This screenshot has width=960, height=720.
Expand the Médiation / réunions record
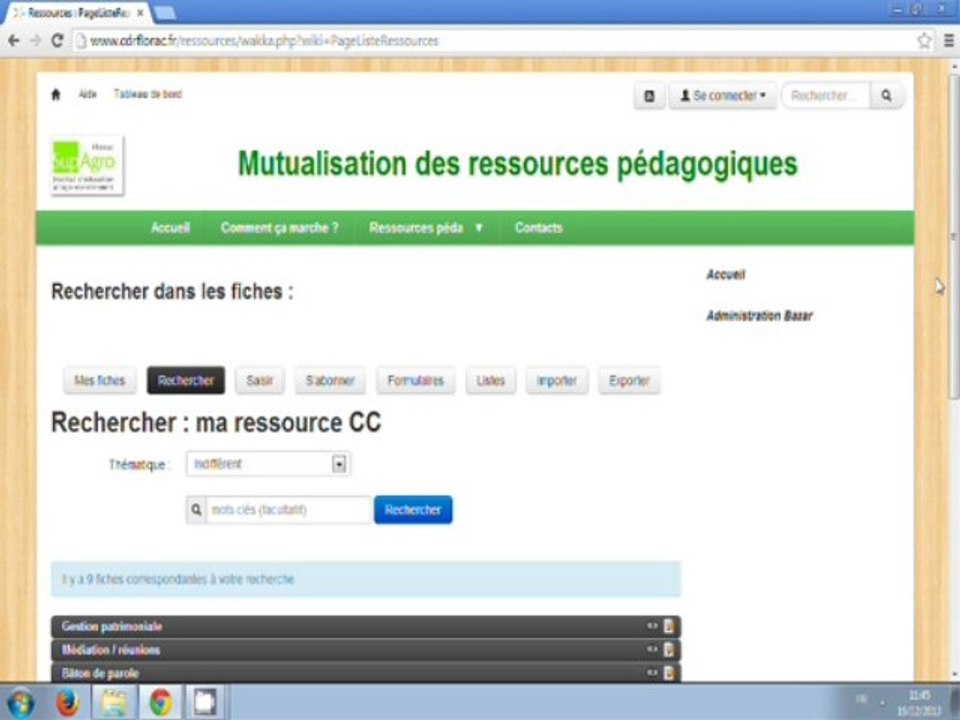click(366, 650)
